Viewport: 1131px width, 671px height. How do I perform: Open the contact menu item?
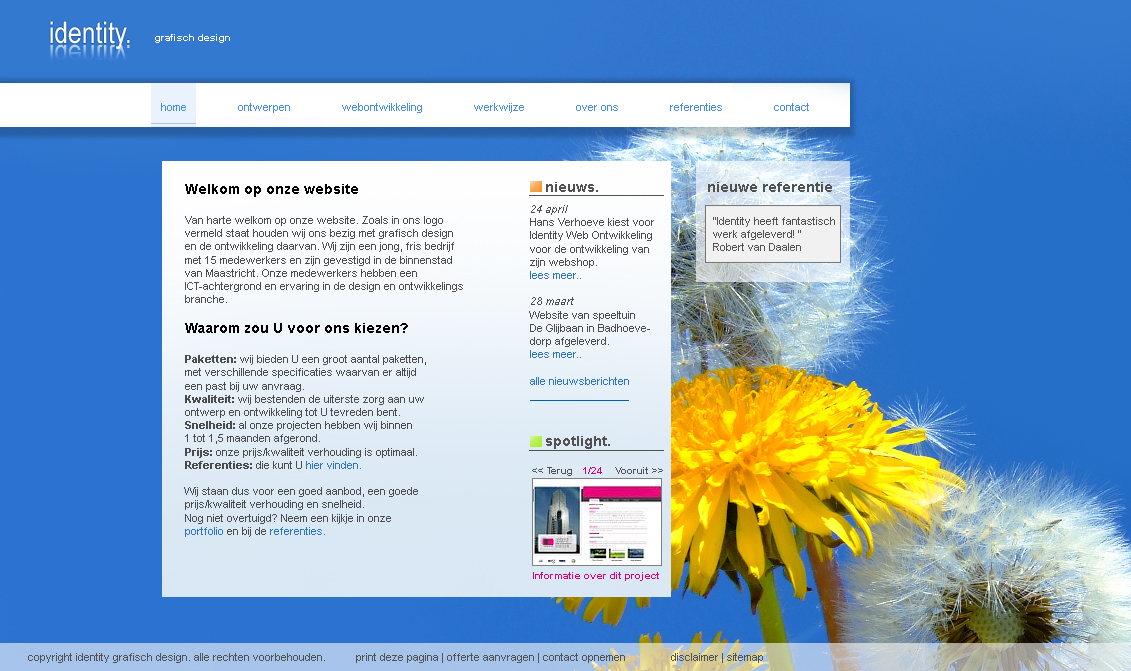click(791, 107)
